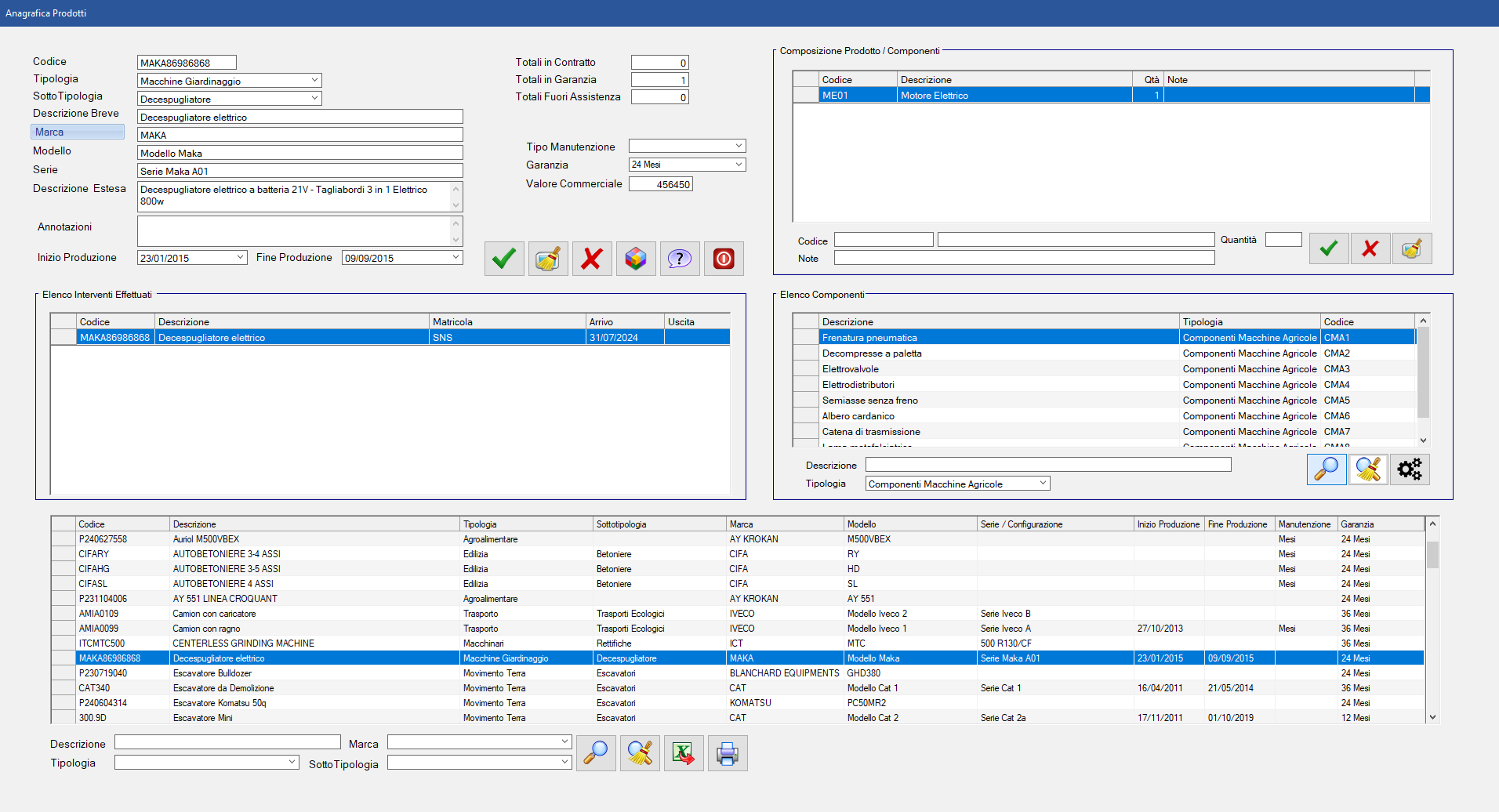Click the colored cube icon button
Image resolution: width=1499 pixels, height=812 pixels.
click(635, 259)
